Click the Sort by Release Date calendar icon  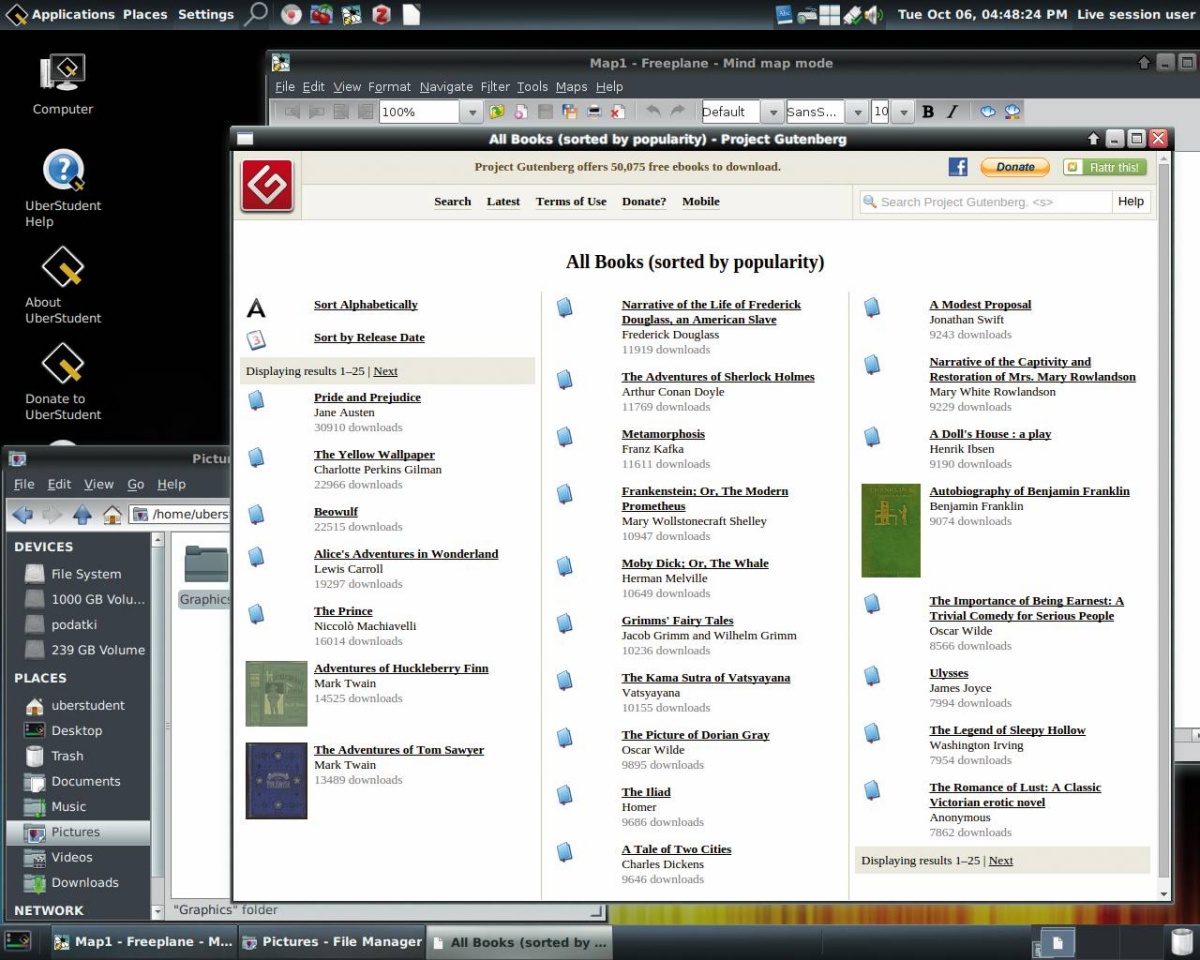pyautogui.click(x=256, y=339)
